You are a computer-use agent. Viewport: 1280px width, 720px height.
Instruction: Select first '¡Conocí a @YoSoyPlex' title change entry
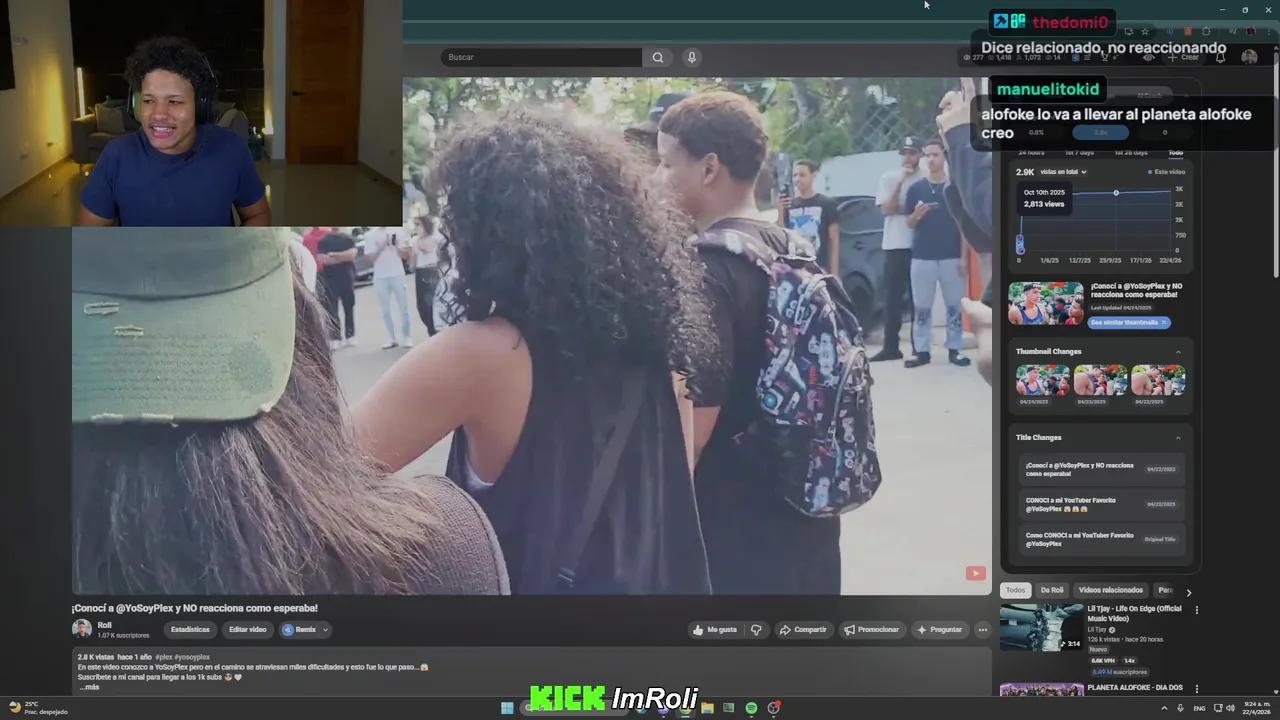(x=1101, y=469)
